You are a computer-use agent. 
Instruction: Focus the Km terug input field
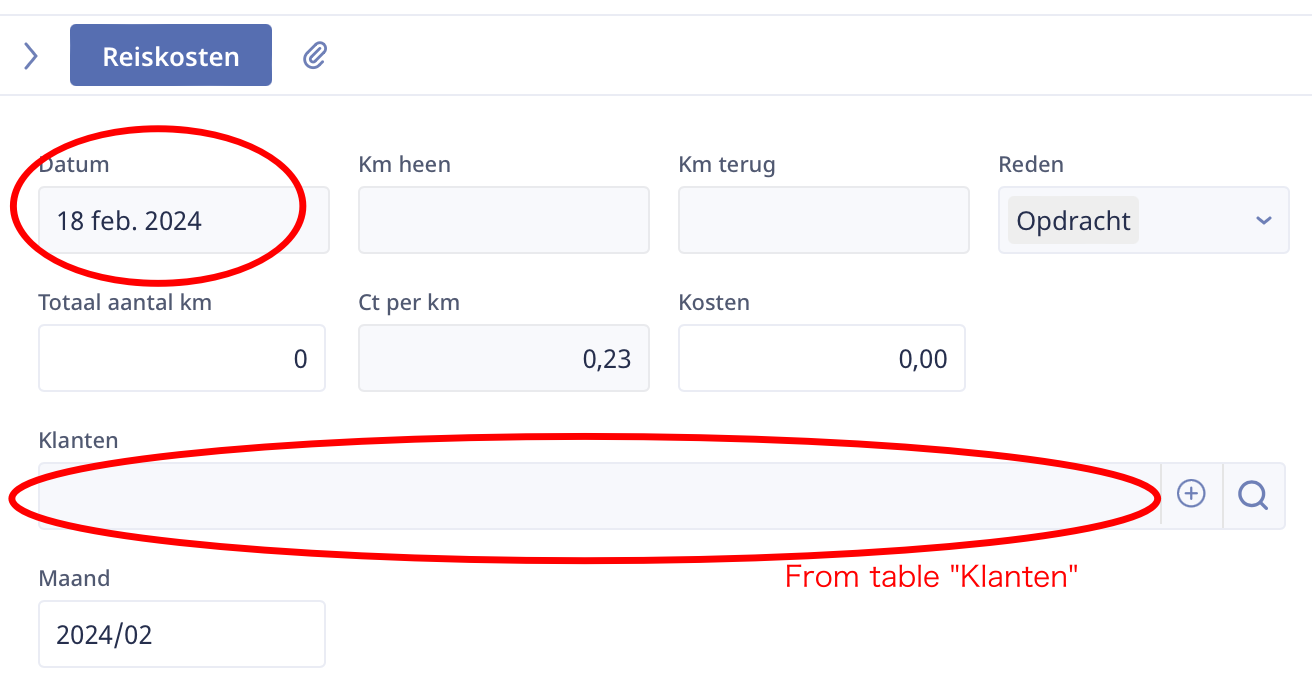point(824,220)
